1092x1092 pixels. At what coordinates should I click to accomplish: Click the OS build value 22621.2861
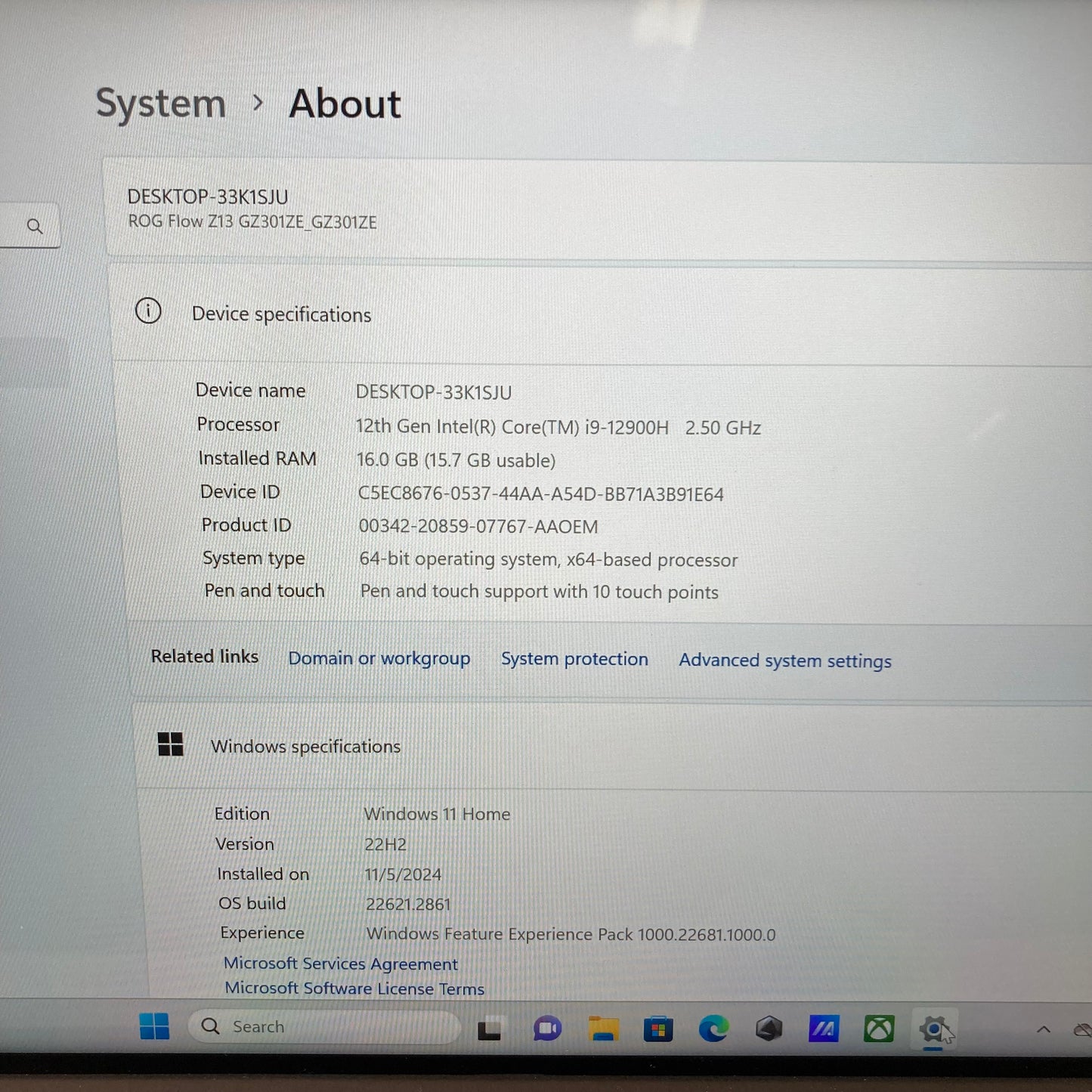click(408, 904)
